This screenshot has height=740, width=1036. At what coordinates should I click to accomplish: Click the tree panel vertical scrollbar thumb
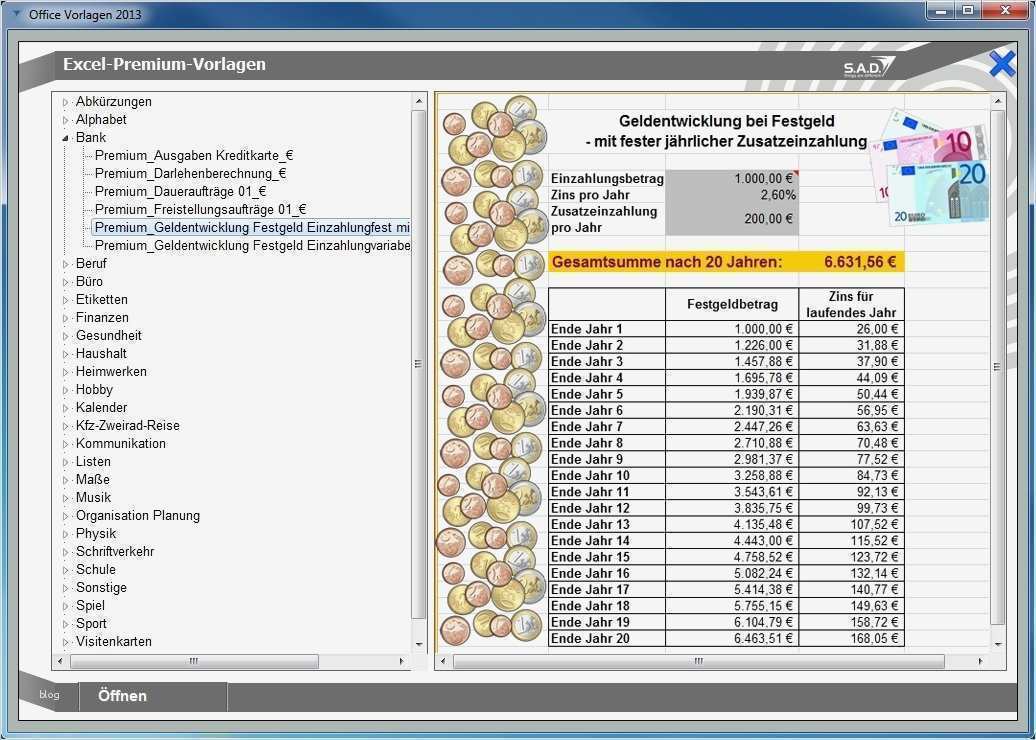tap(418, 364)
